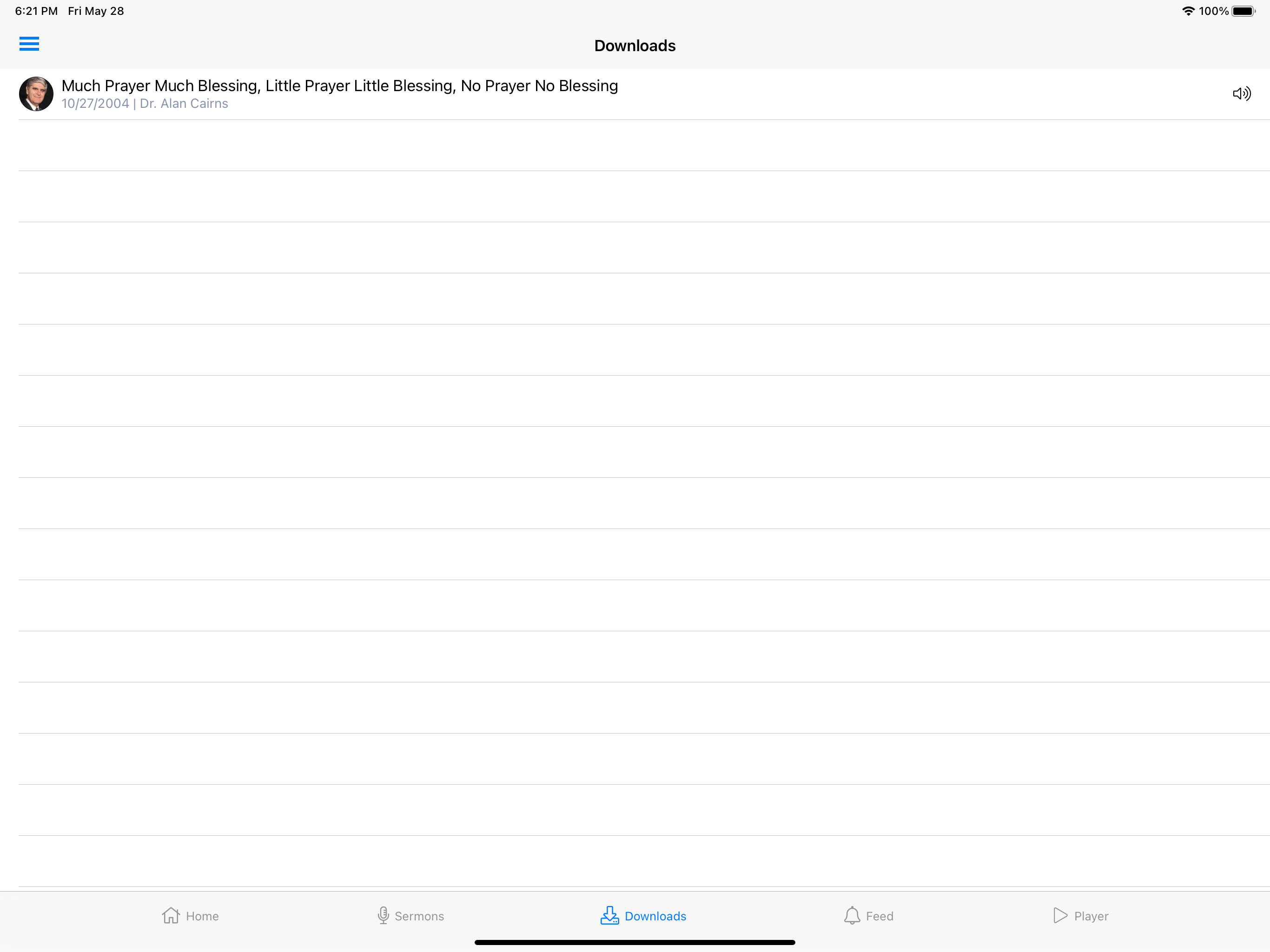Tap the battery indicator icon

[x=1243, y=11]
